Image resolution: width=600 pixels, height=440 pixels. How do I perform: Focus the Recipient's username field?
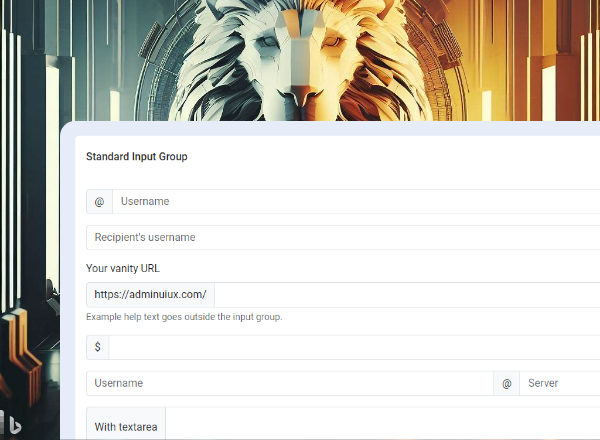(x=340, y=238)
